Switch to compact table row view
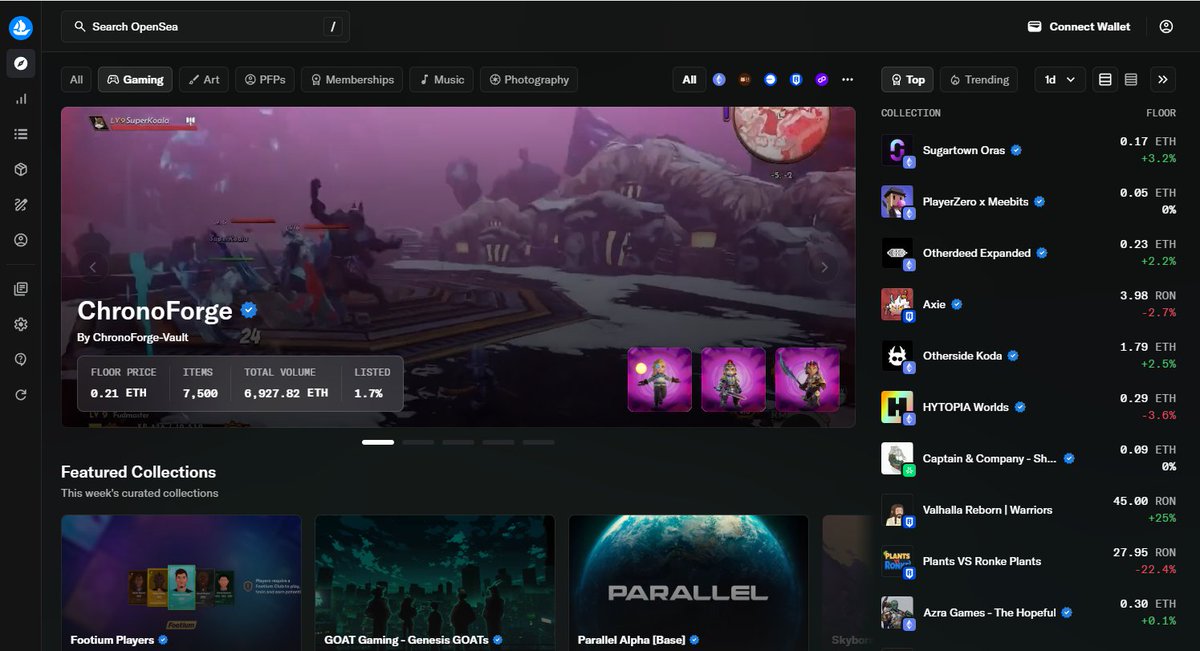Screen dimensions: 1200x651 pyautogui.click(x=1131, y=80)
